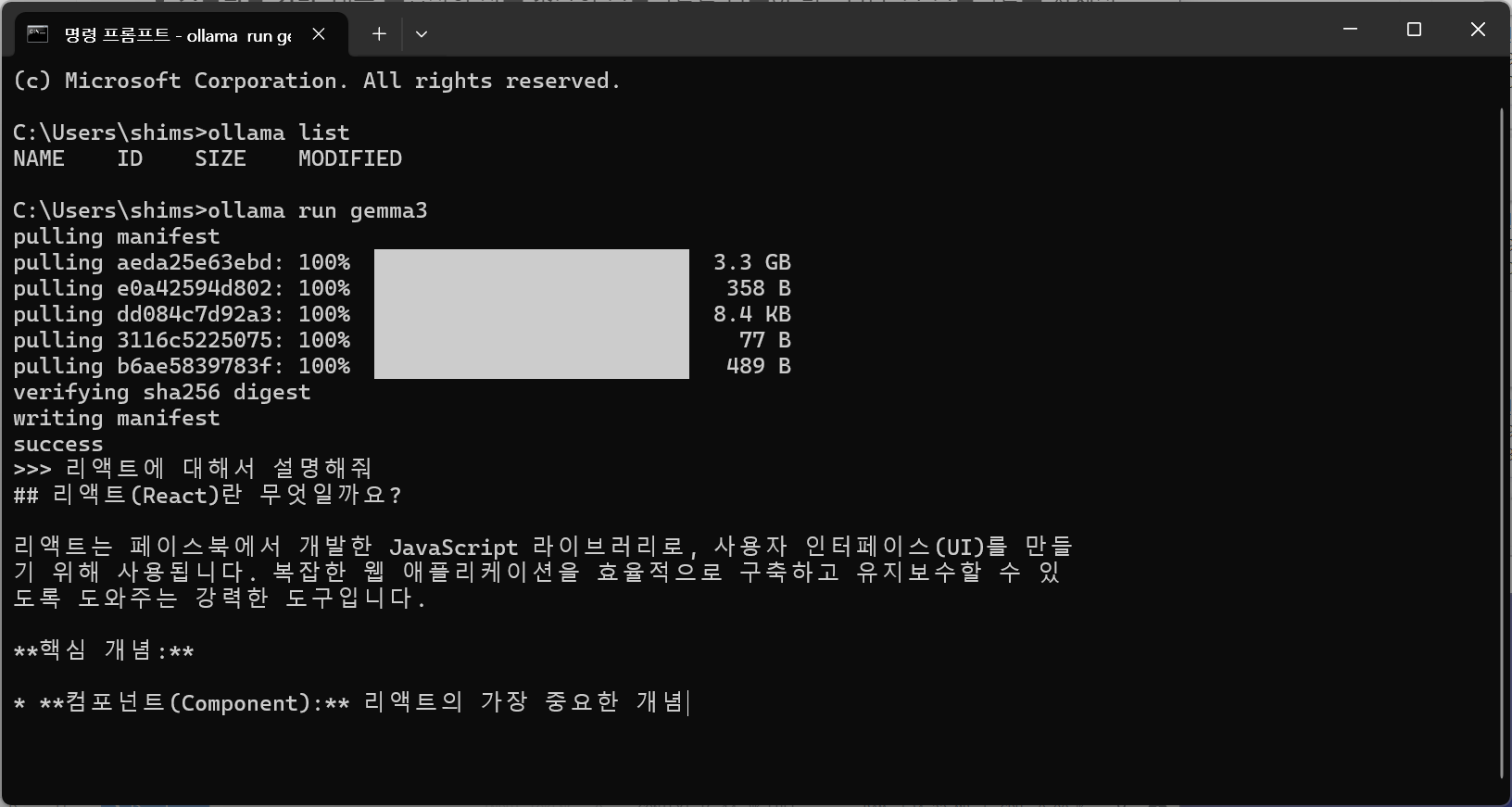This screenshot has height=807, width=1512.
Task: Minimize the terminal window
Action: click(1350, 30)
